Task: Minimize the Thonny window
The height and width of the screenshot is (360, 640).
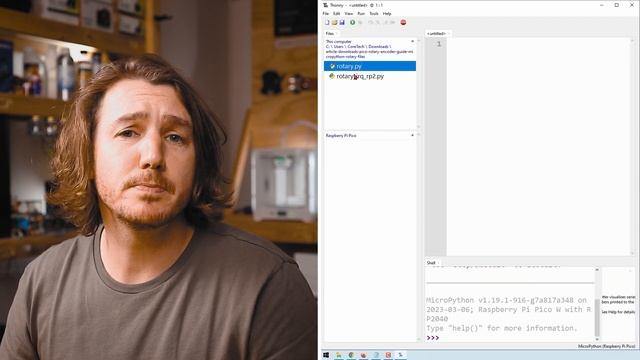Action: coord(602,5)
